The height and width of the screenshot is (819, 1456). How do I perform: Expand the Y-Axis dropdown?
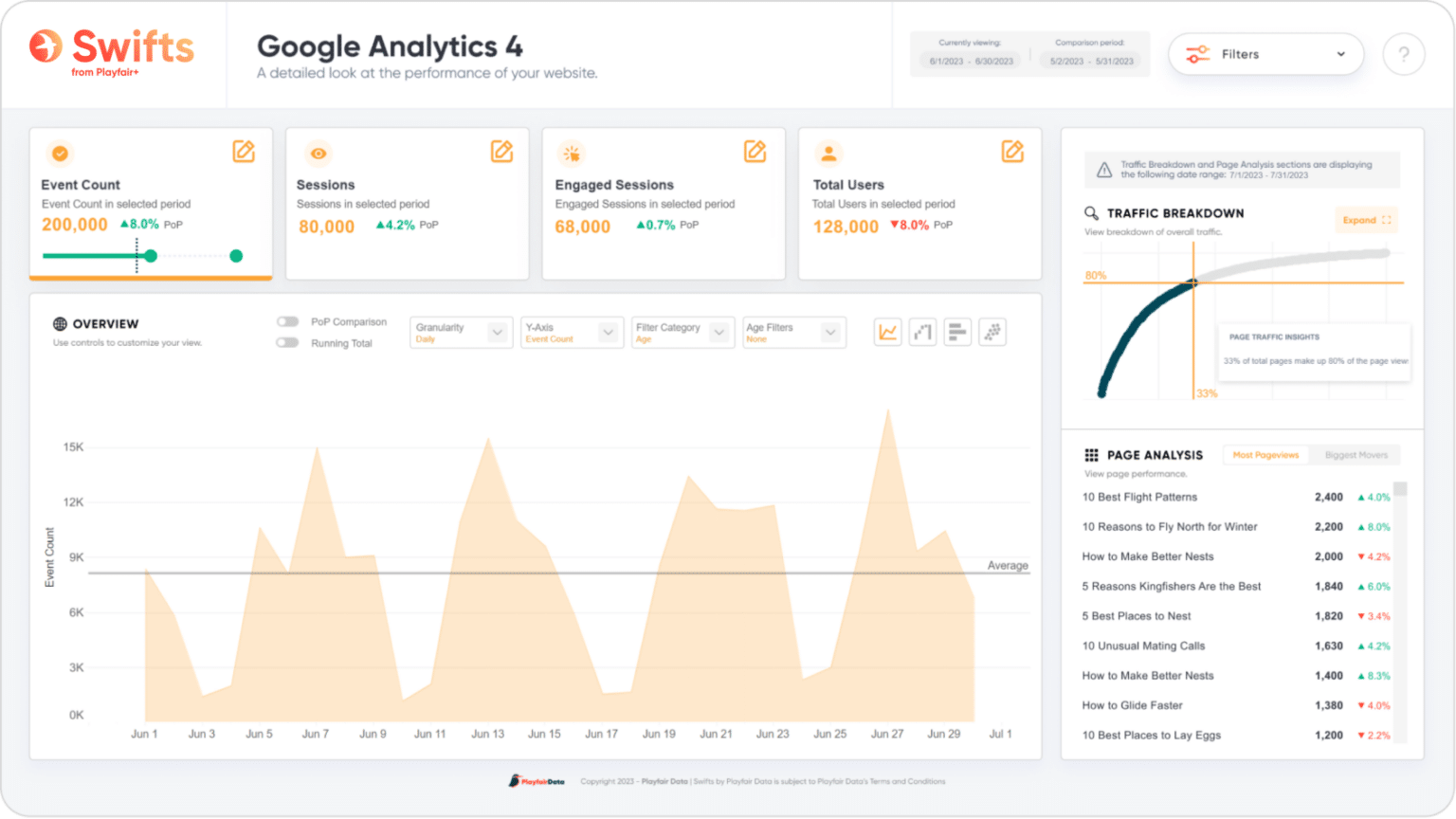click(x=572, y=332)
